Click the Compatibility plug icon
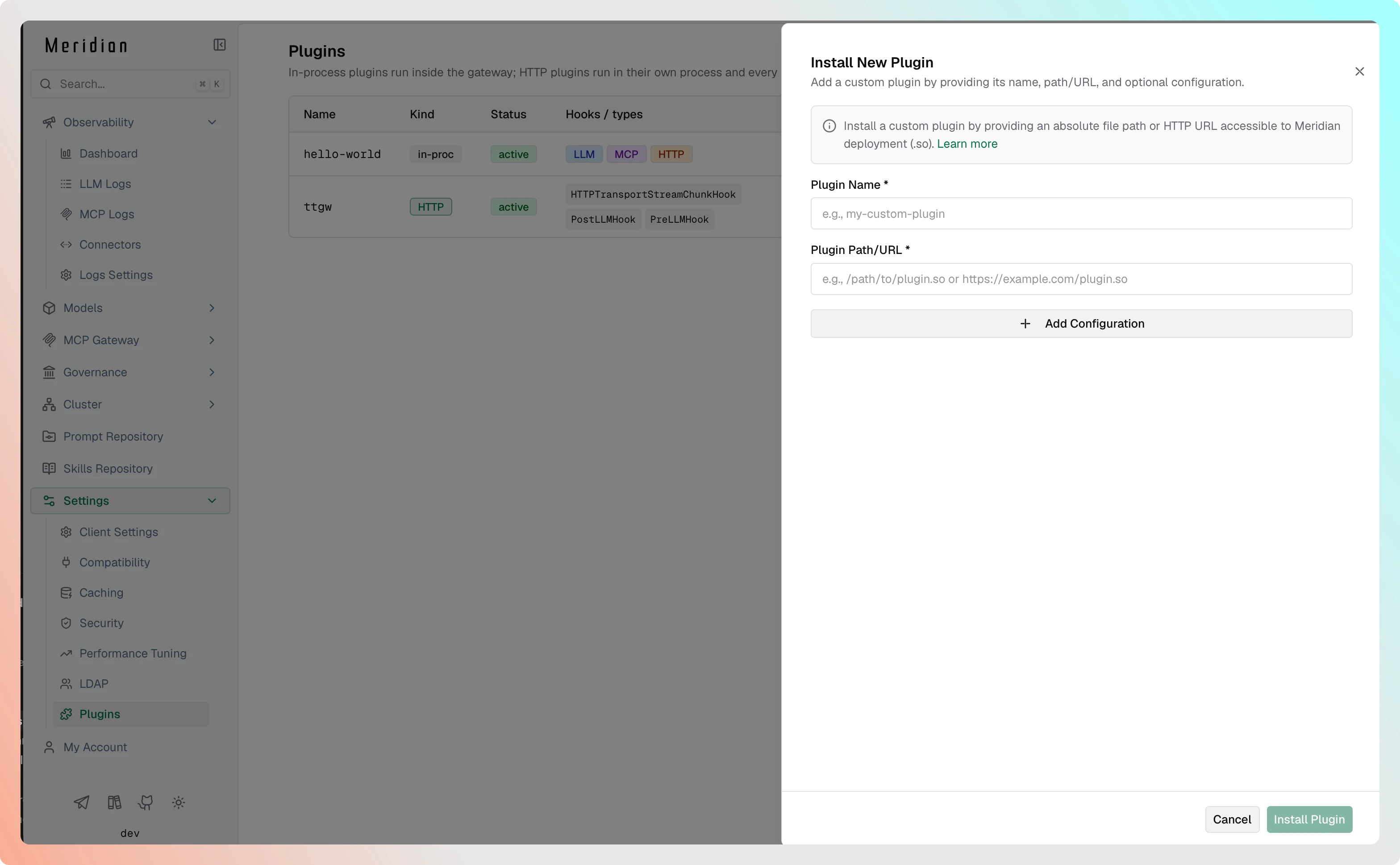 click(67, 562)
